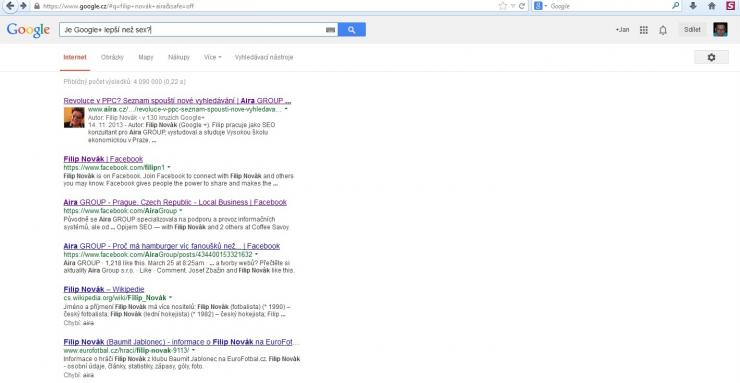The image size is (740, 383).
Task: Open the Google apps grid icon
Action: 643,30
